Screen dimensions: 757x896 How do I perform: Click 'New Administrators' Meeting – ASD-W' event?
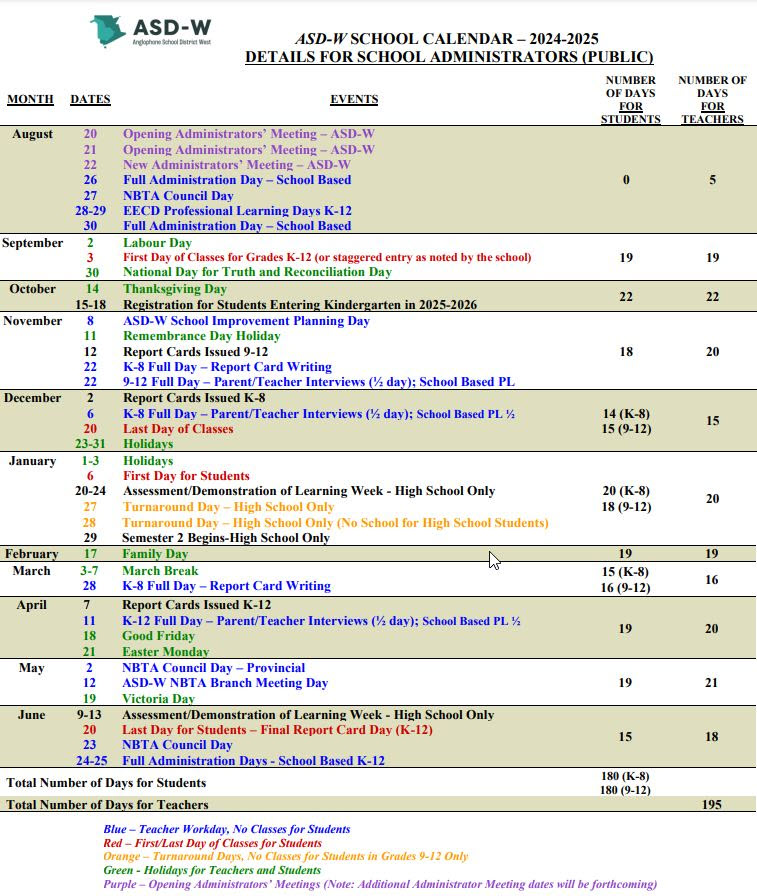(237, 165)
